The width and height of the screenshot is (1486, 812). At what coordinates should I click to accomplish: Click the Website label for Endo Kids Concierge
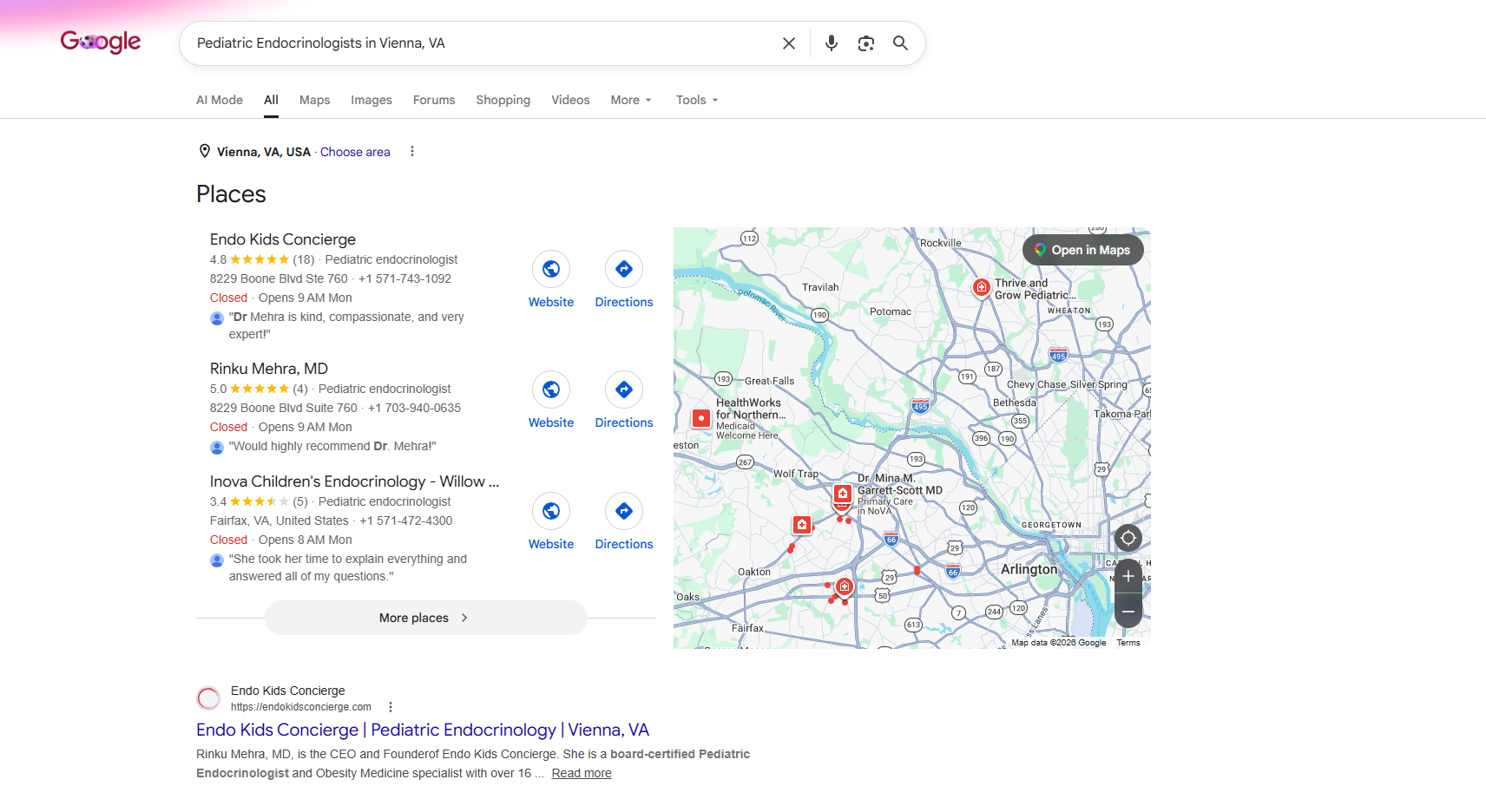(551, 302)
